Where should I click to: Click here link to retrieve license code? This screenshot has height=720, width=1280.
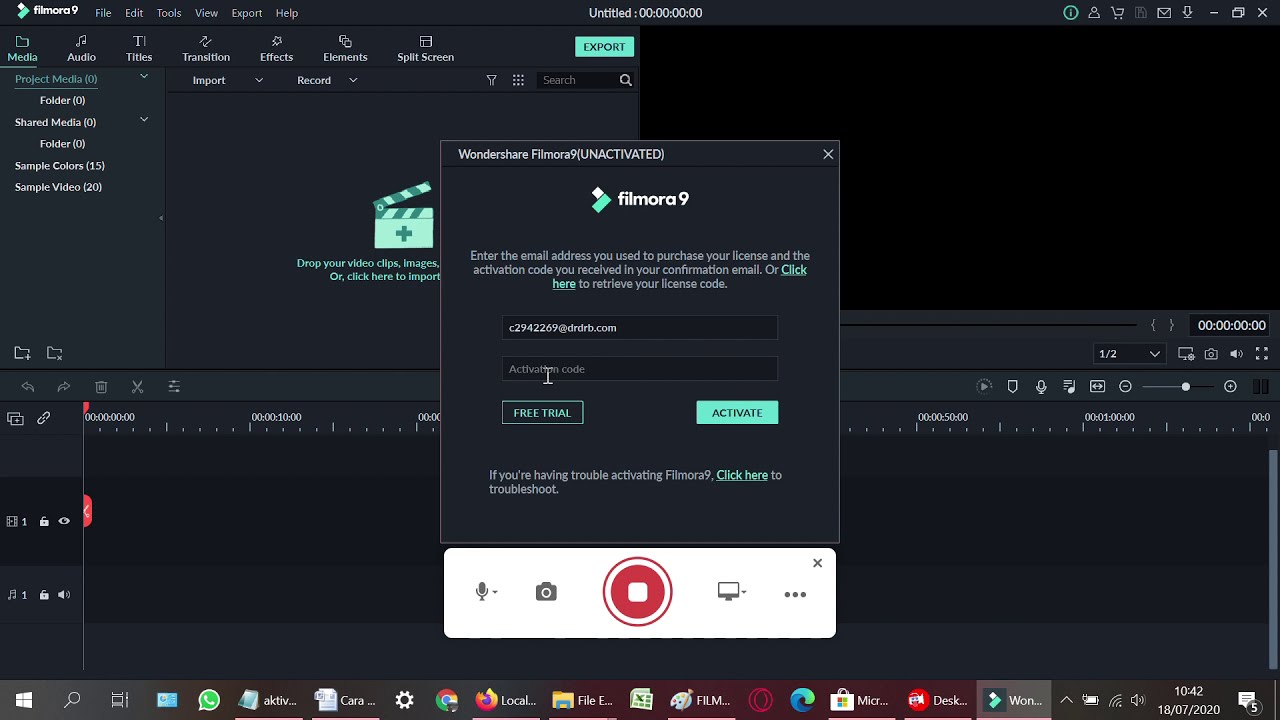tap(680, 277)
